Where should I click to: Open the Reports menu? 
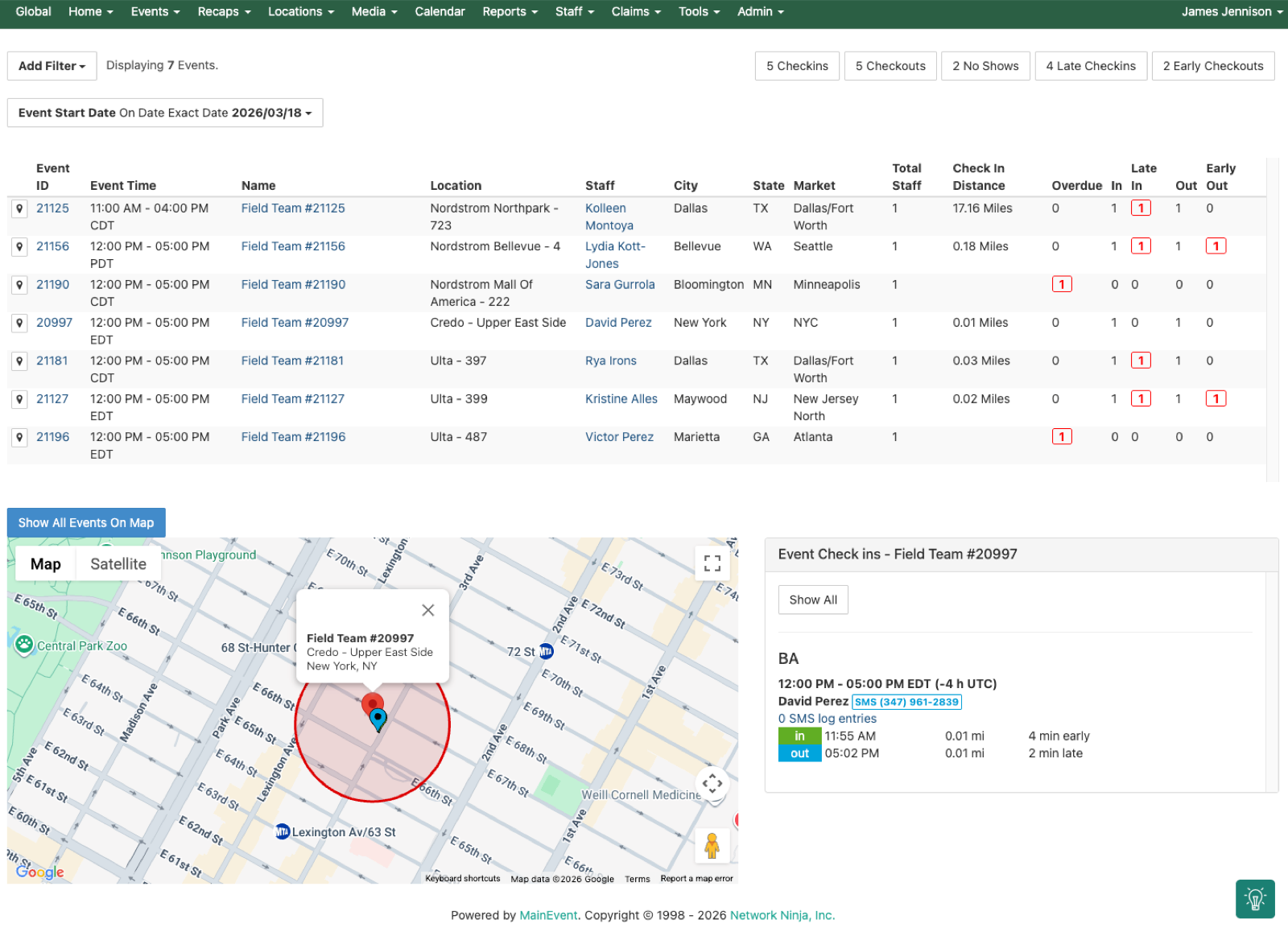(x=510, y=11)
